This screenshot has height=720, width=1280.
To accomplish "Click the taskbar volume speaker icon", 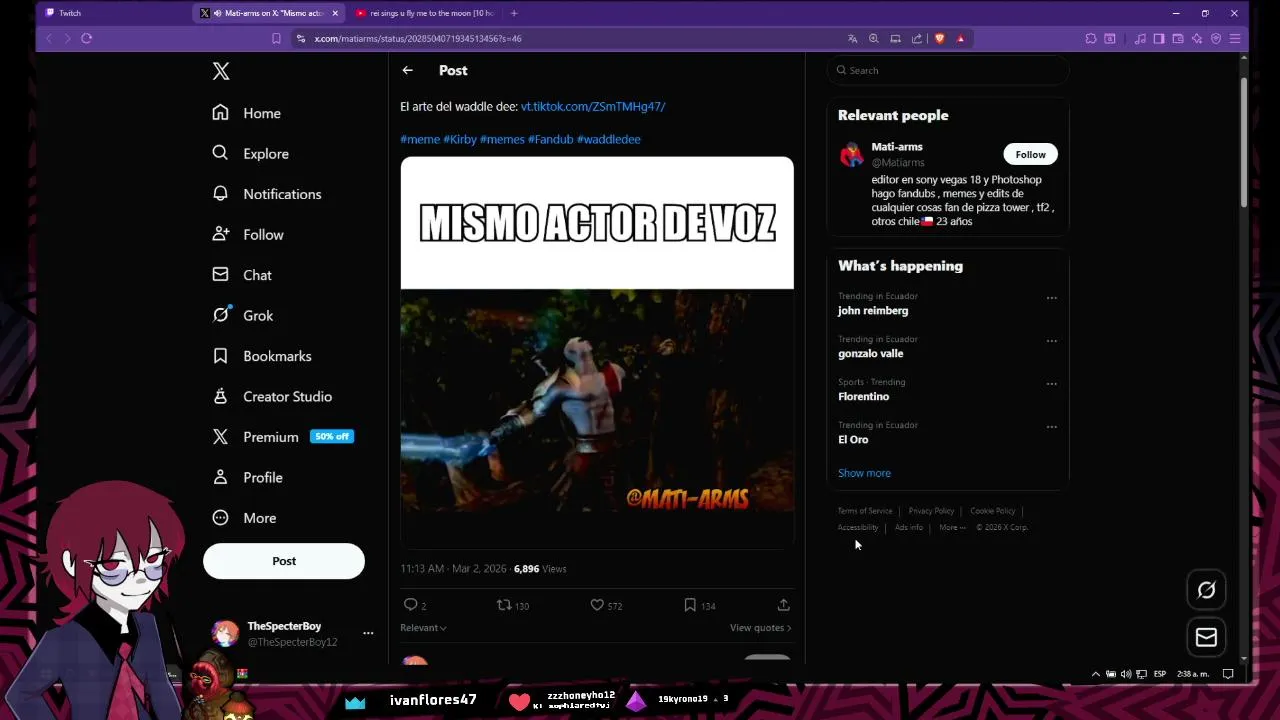I will [x=1126, y=674].
